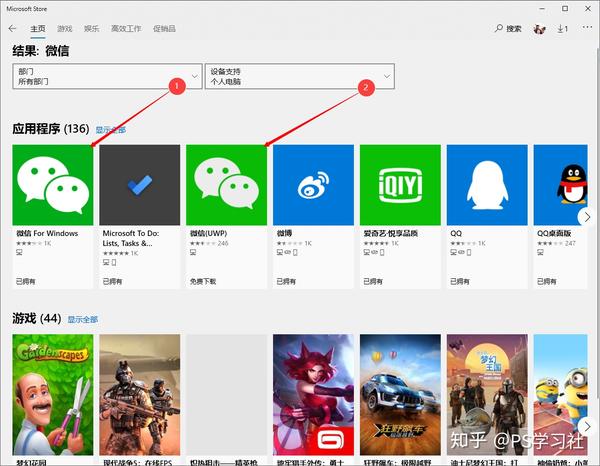Click star rating of Microsoft To Do
600x466 pixels.
pyautogui.click(x=116, y=253)
